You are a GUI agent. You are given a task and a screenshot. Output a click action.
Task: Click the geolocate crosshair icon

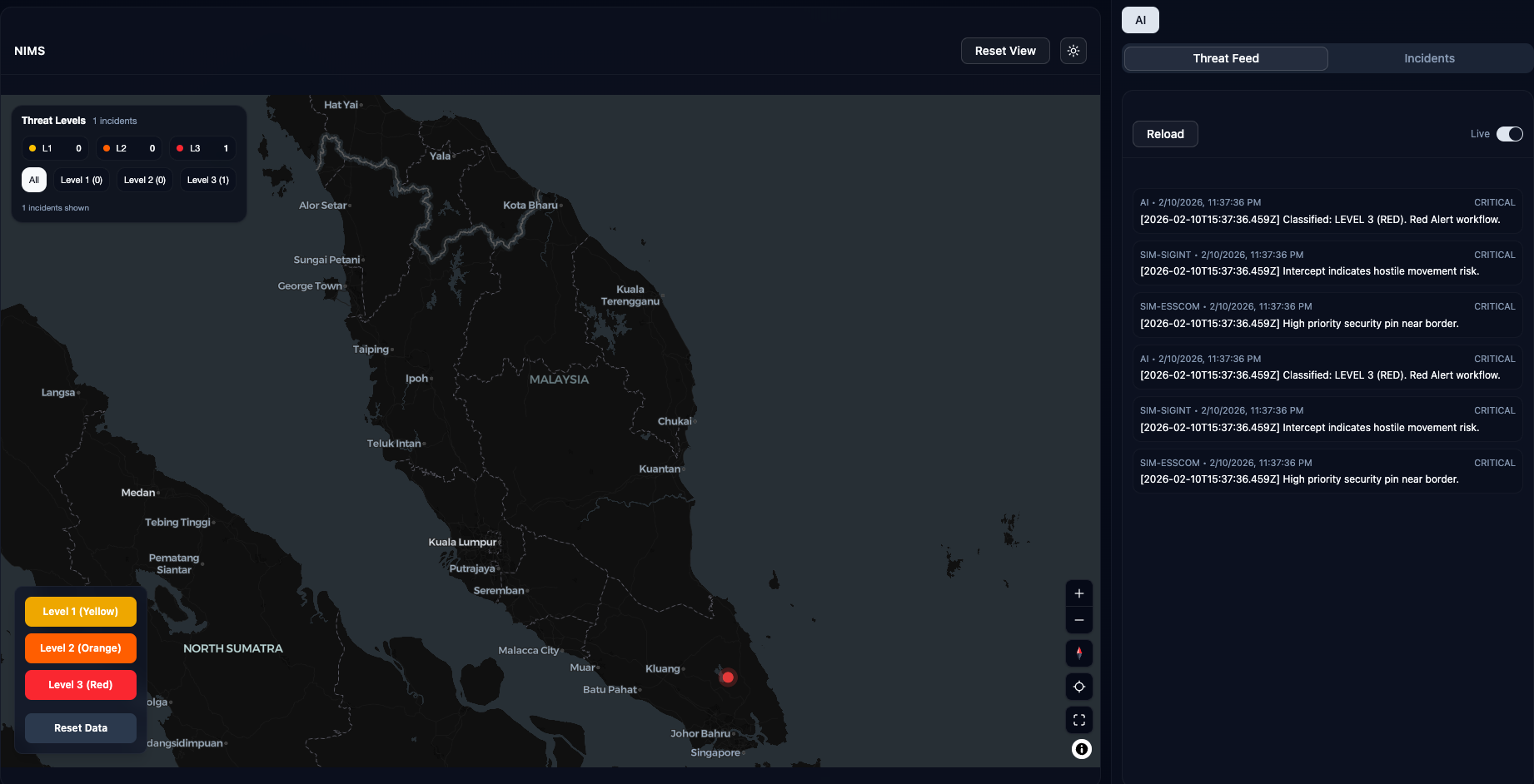1078,687
